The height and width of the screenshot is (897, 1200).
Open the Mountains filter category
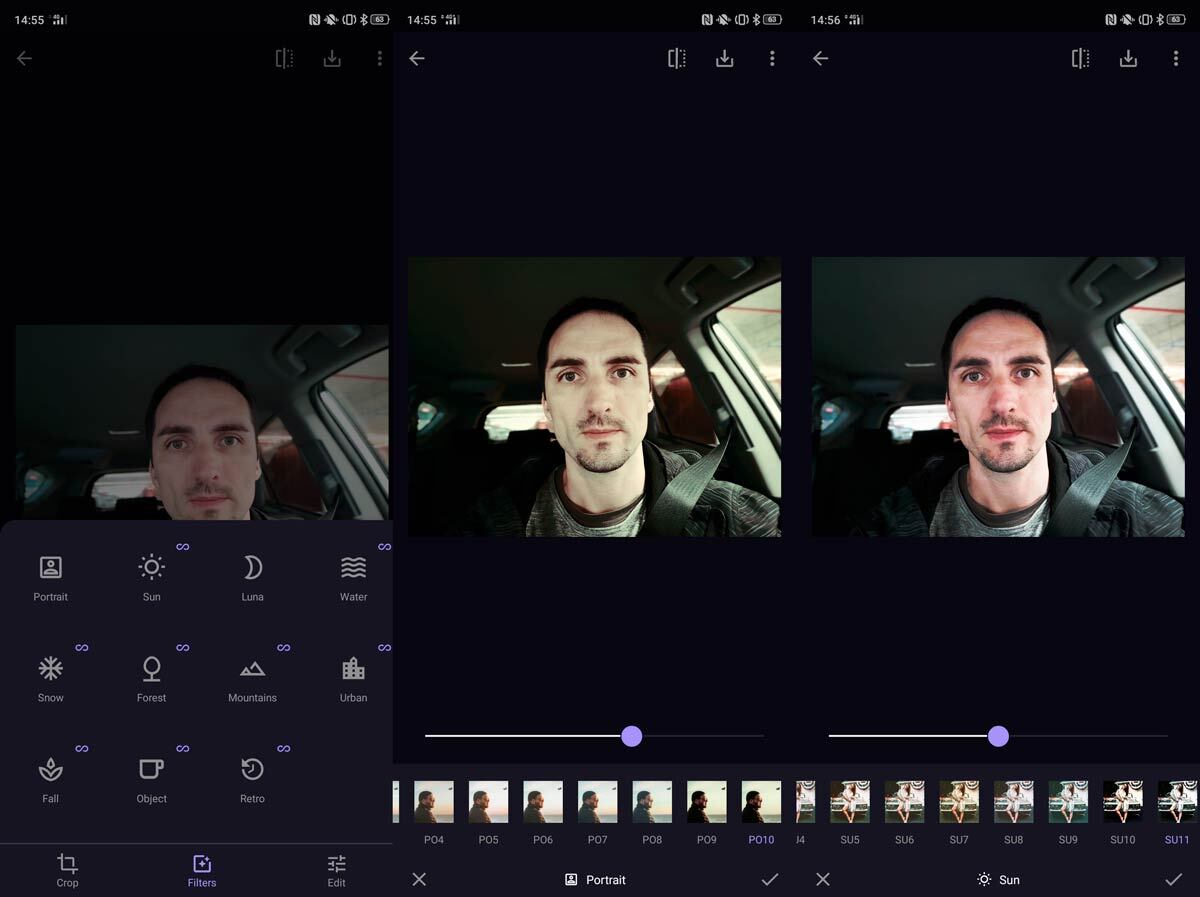252,679
